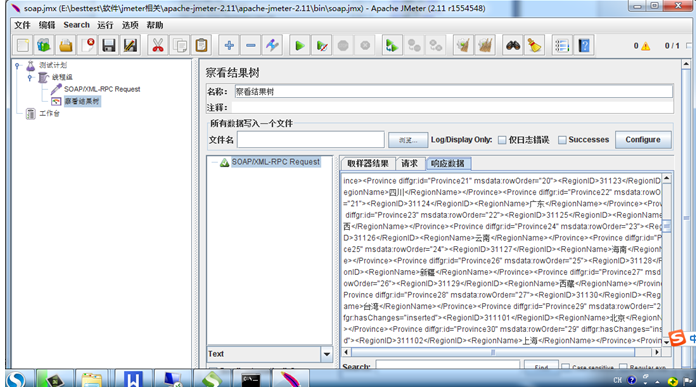Viewport: 696px width, 387px height.
Task: Open the 运行 menu
Action: (105, 25)
